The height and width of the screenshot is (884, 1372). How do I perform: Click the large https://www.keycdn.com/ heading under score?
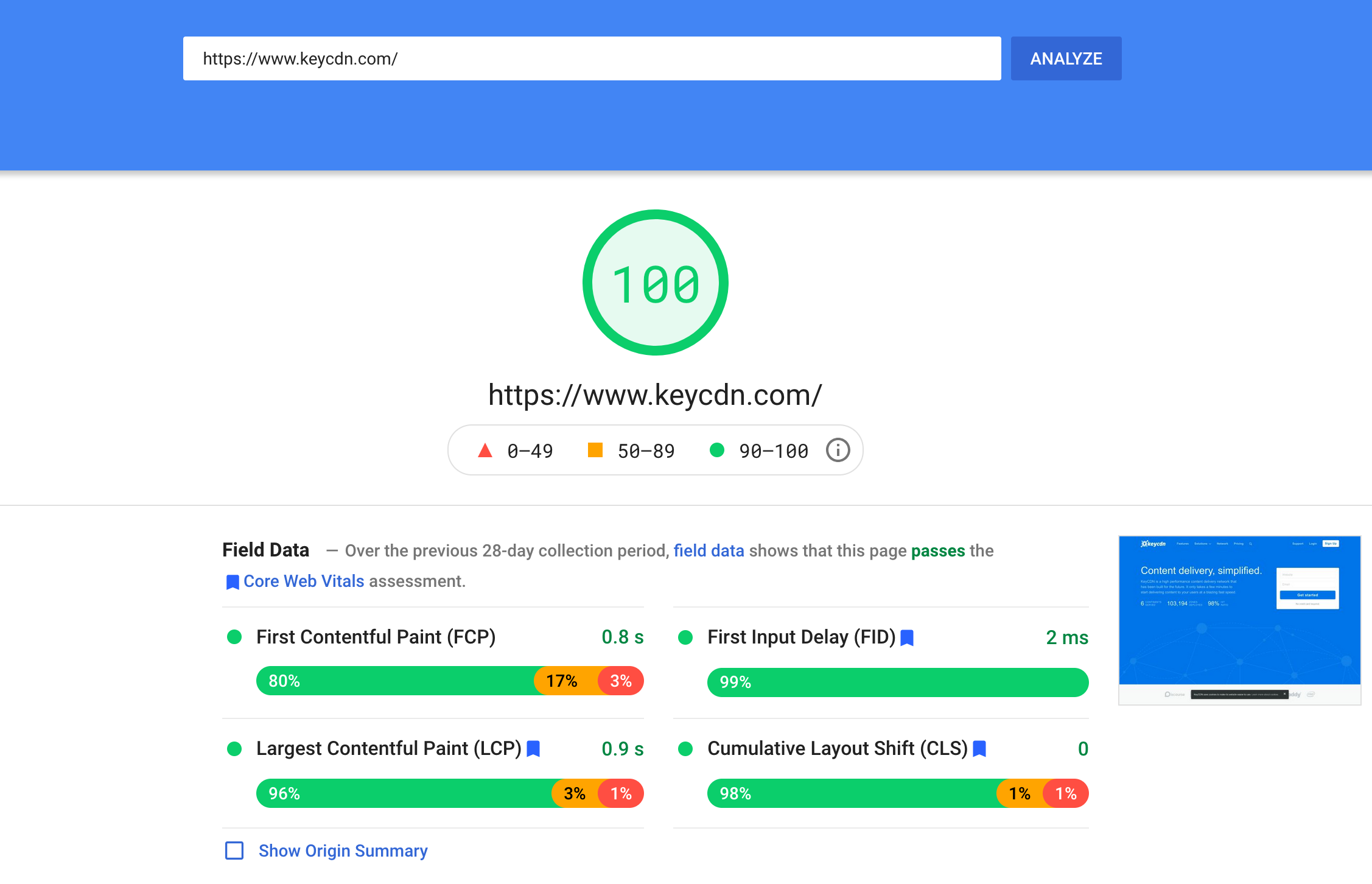pos(656,395)
